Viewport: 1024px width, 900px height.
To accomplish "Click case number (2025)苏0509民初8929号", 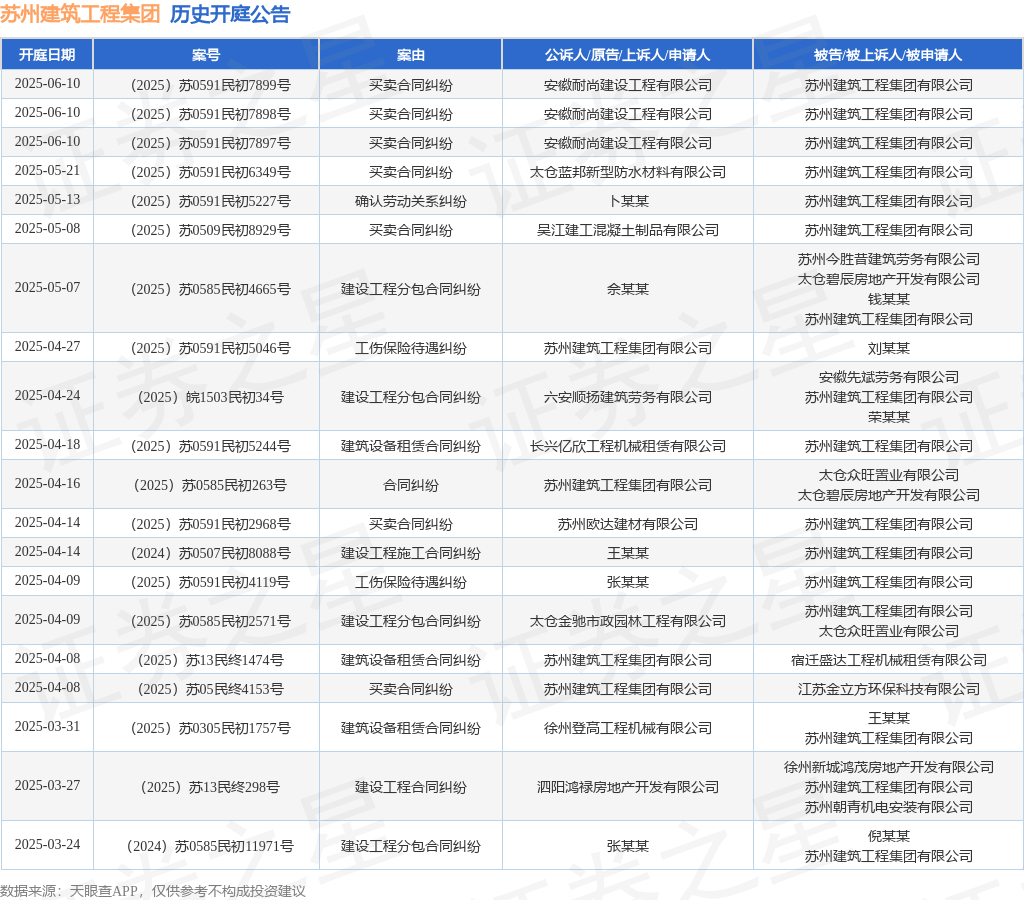I will (x=210, y=230).
